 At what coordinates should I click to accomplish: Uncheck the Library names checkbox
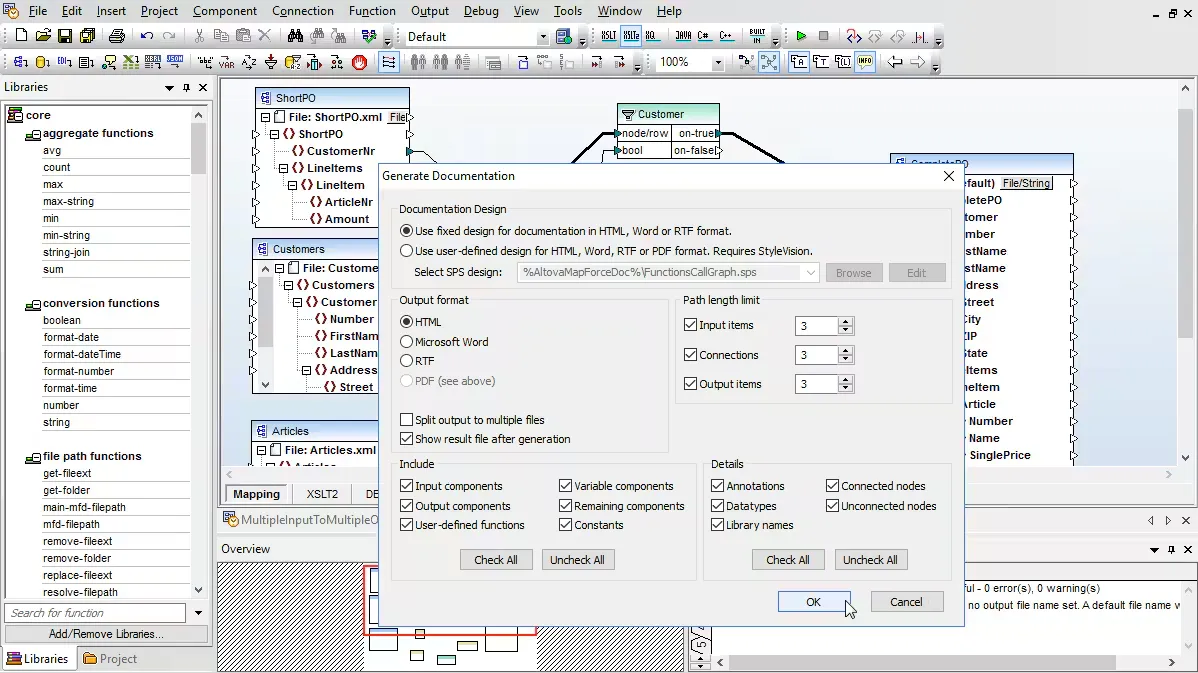717,525
